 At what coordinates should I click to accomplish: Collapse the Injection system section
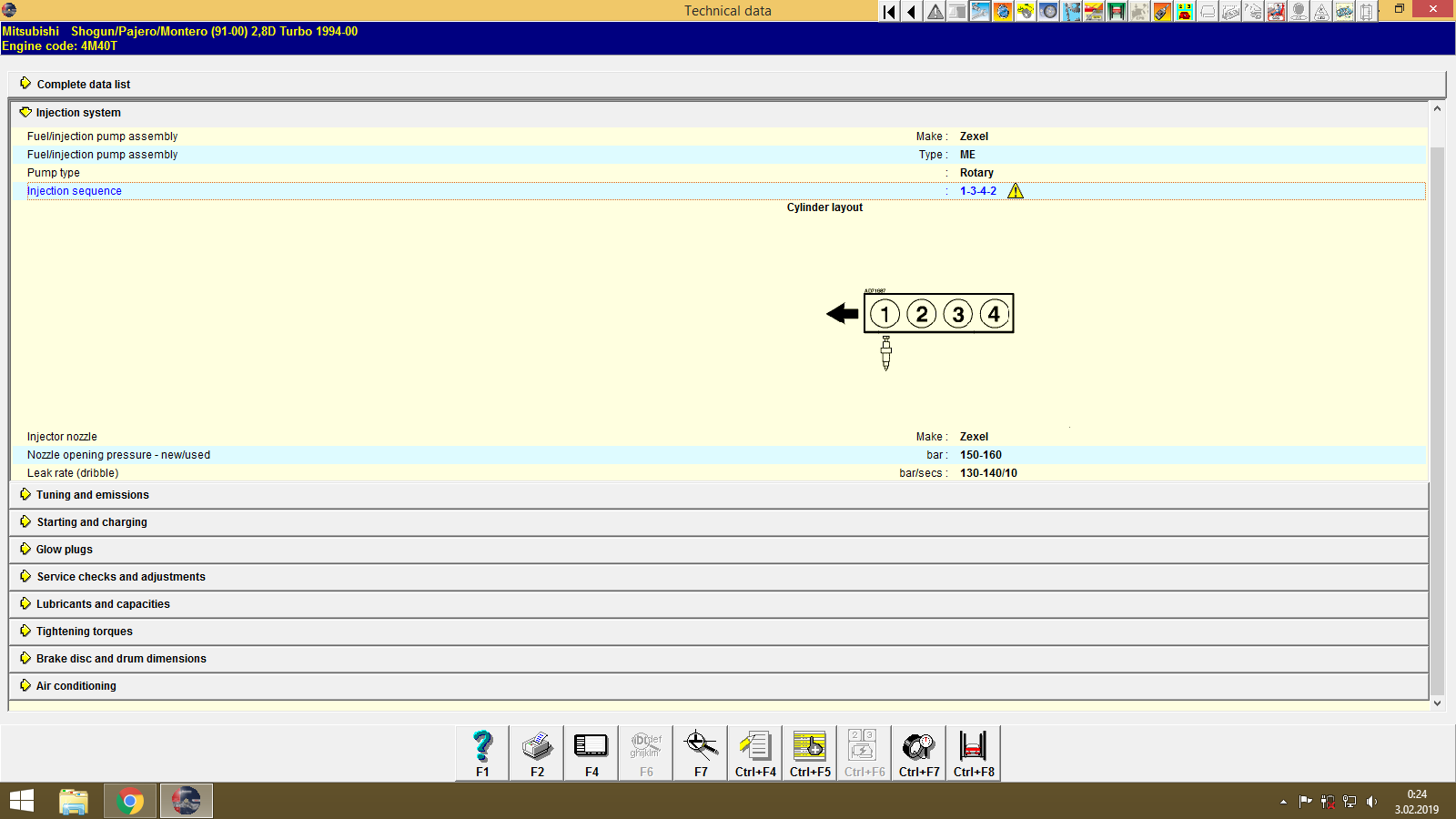pos(77,112)
